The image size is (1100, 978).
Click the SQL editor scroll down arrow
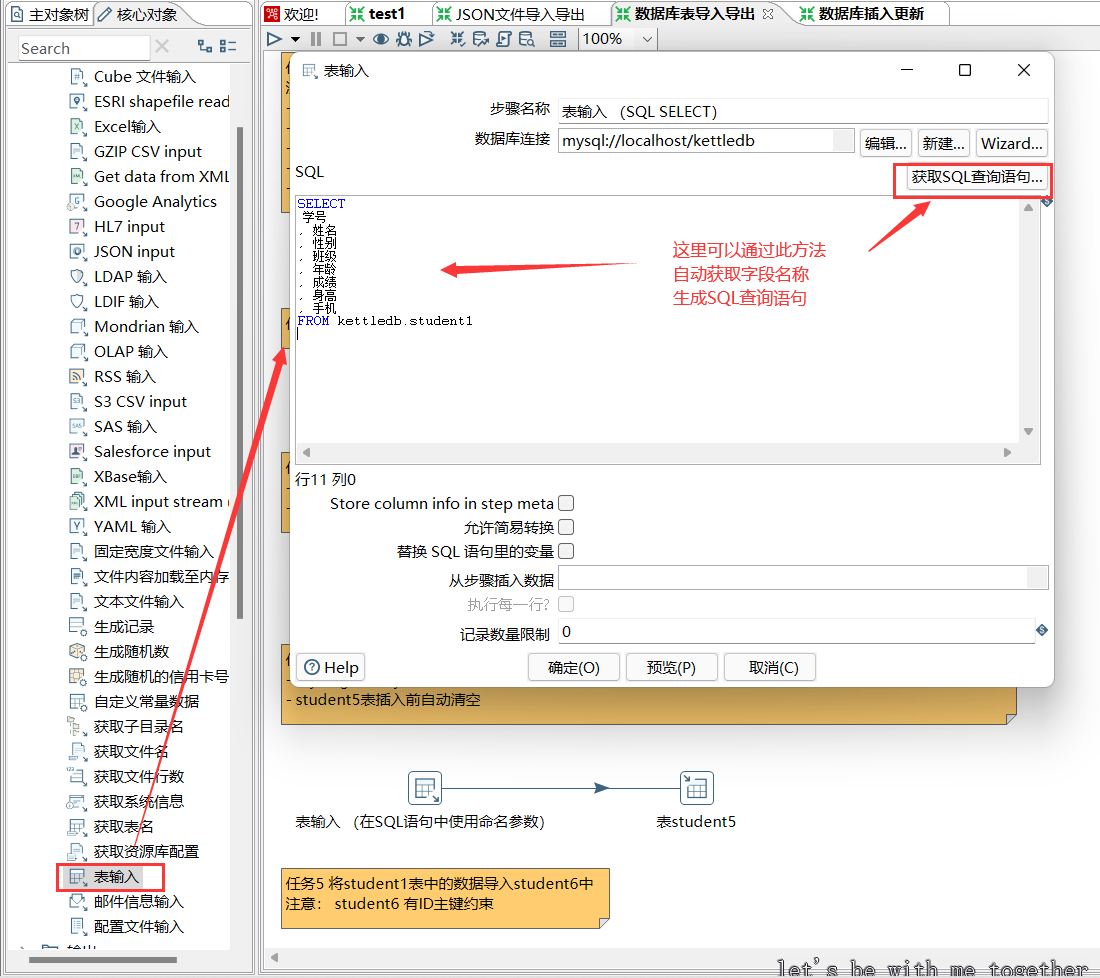[1028, 431]
